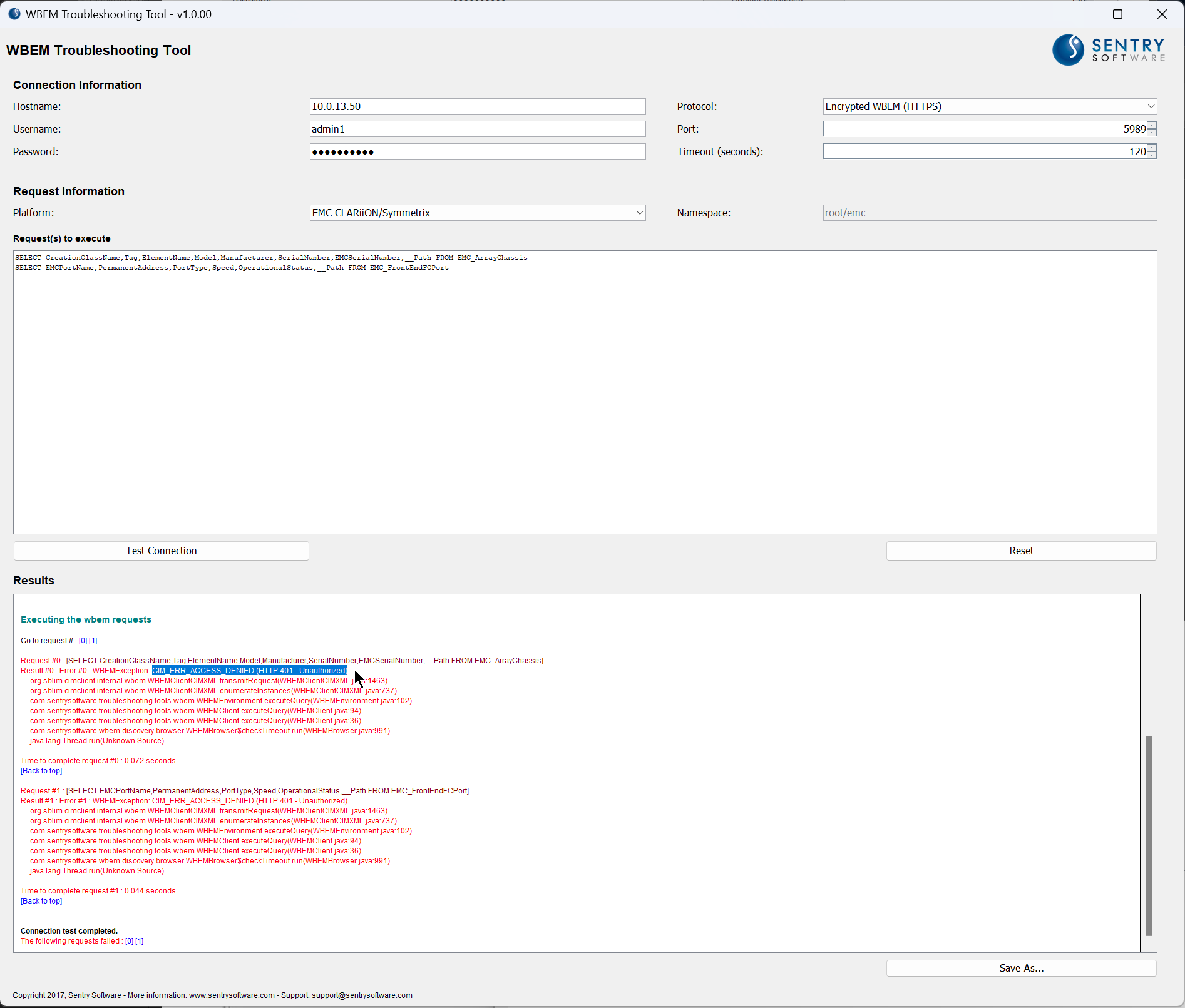Click the [Back to top] link after request #0
The width and height of the screenshot is (1185, 1008).
click(x=41, y=770)
